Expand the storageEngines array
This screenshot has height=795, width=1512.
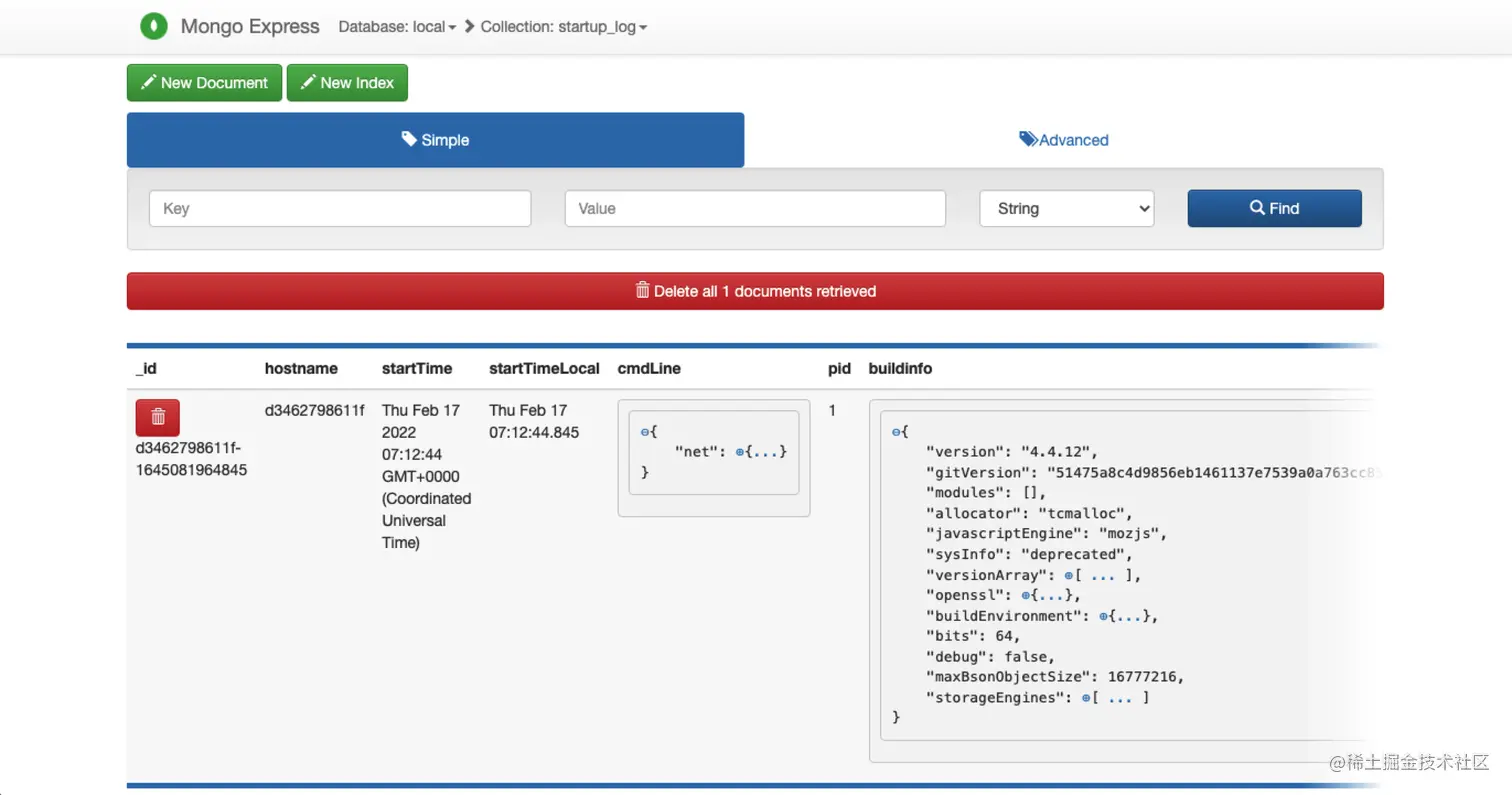(1086, 698)
